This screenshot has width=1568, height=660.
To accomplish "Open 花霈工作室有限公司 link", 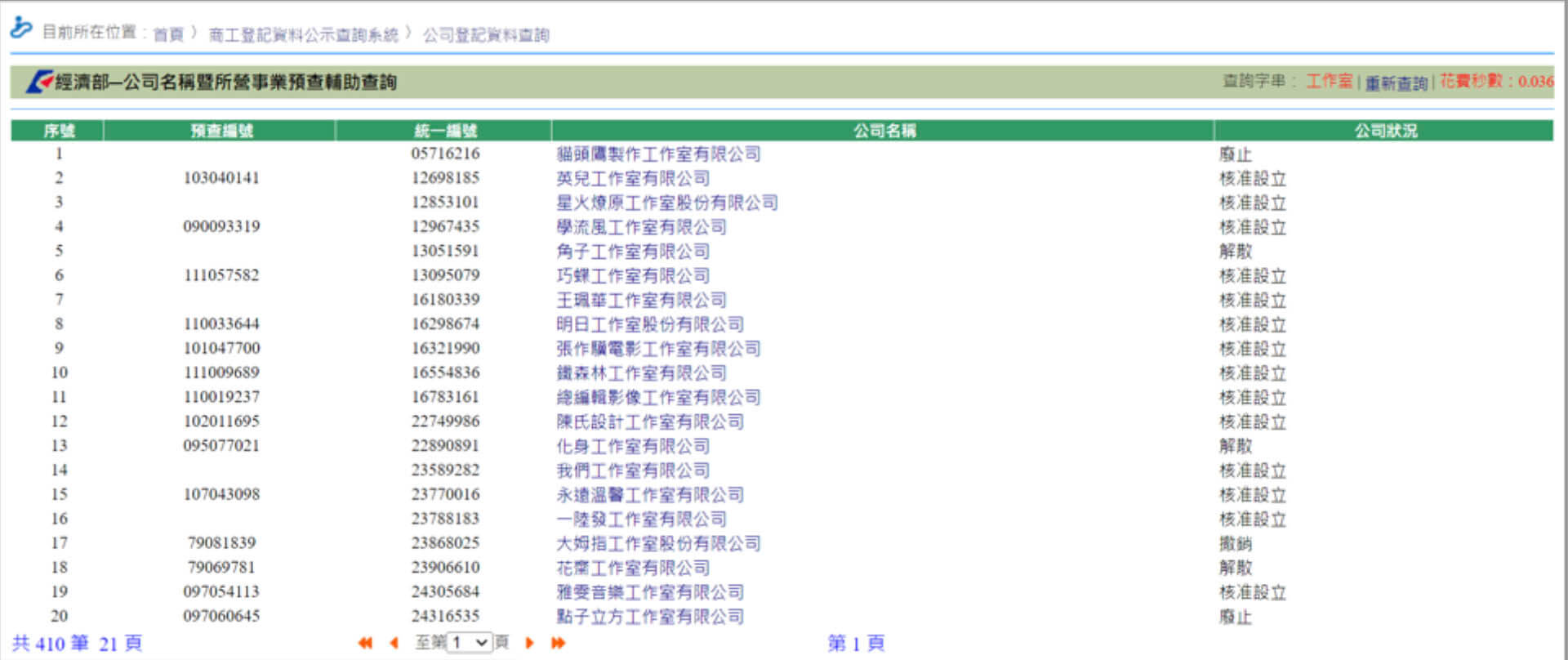I will coord(633,568).
